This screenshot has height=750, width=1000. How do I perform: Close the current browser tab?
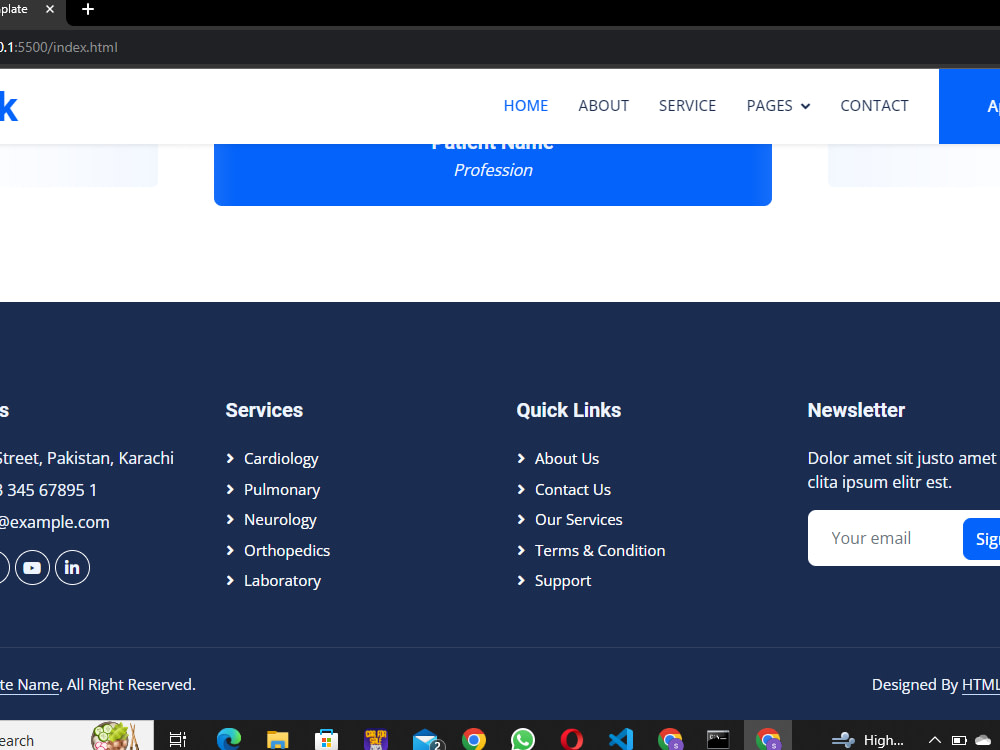(x=50, y=10)
